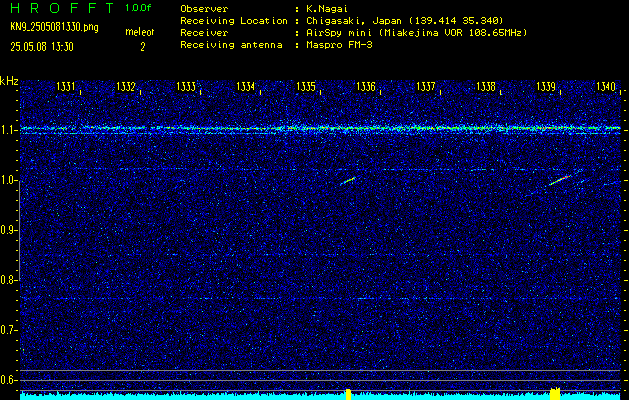Click the 1335 time tick label
The image size is (629, 400).
click(306, 86)
